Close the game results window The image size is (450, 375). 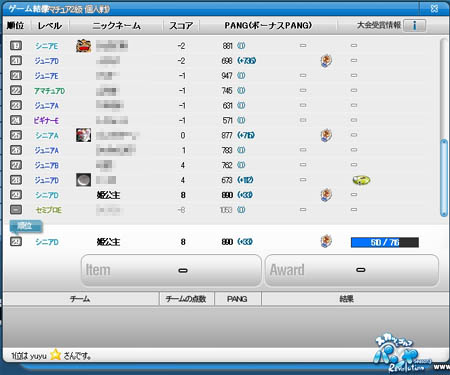[x=434, y=8]
